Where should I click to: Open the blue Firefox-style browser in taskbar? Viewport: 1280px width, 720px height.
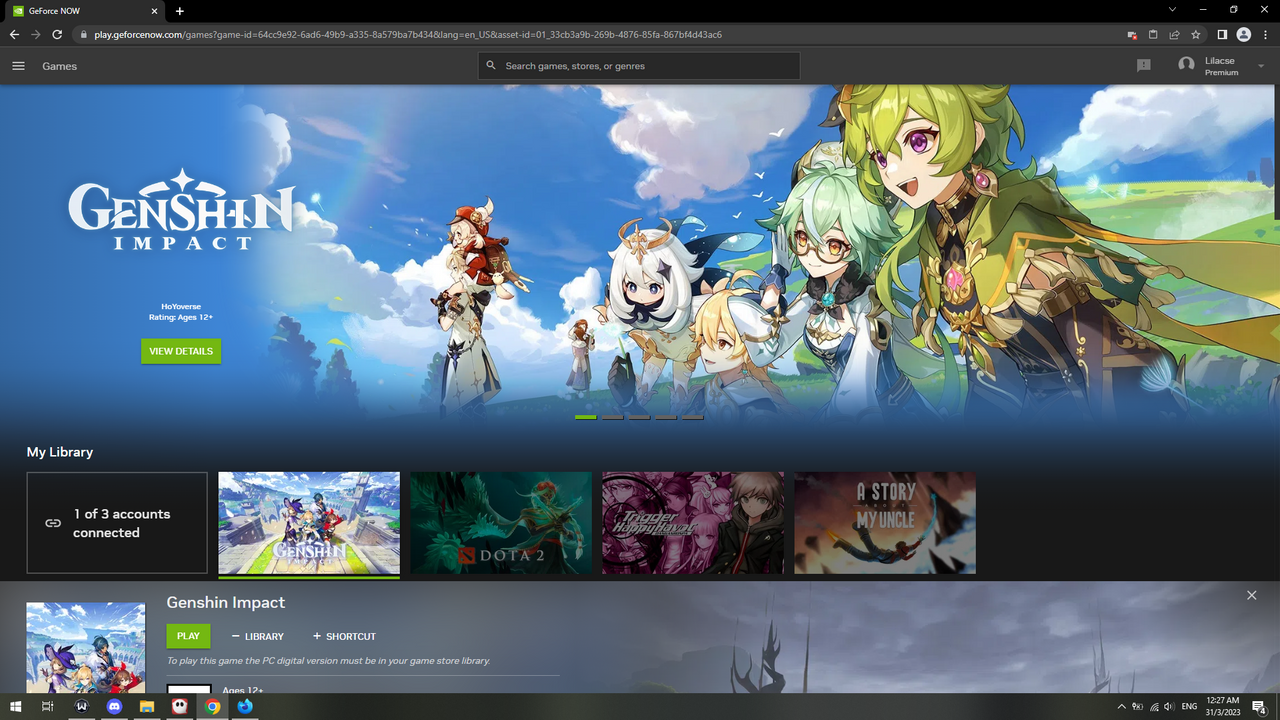[245, 706]
